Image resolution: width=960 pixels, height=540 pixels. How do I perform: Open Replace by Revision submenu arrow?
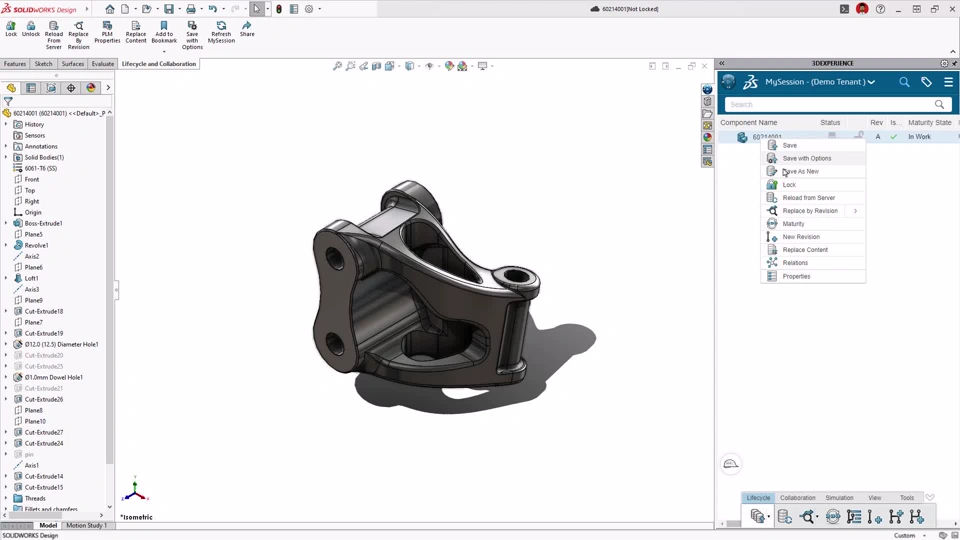(855, 211)
